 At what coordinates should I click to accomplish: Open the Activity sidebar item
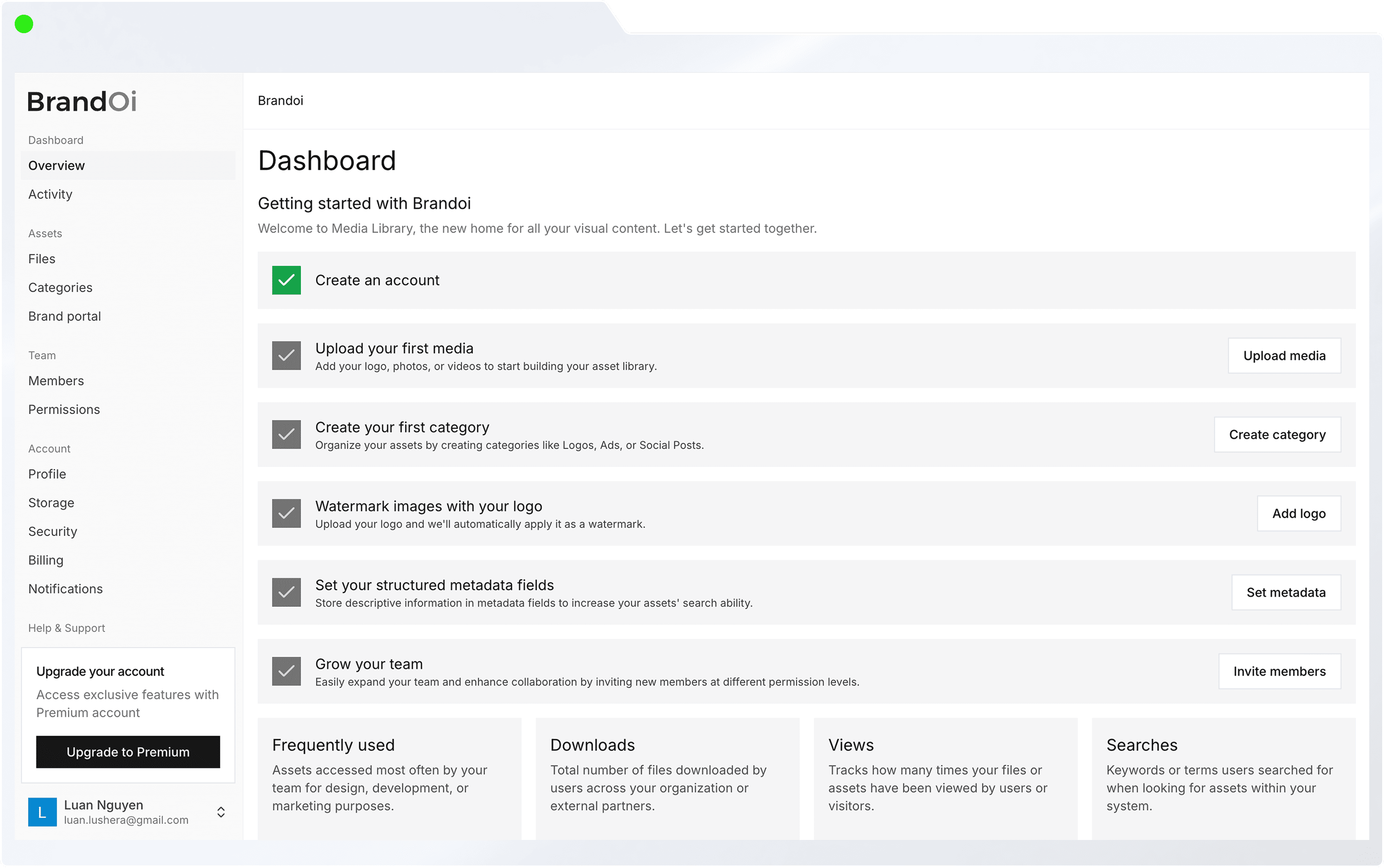[51, 194]
